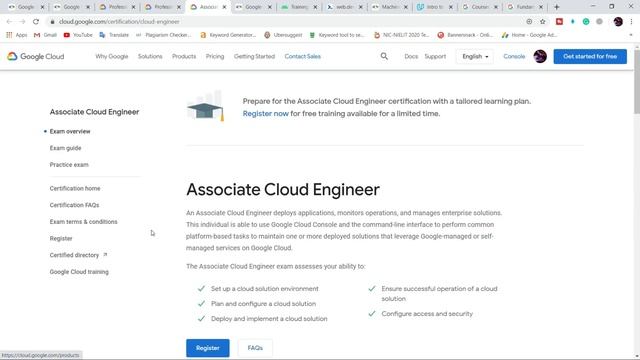
Task: Open Register link in the sidebar
Action: (61, 238)
